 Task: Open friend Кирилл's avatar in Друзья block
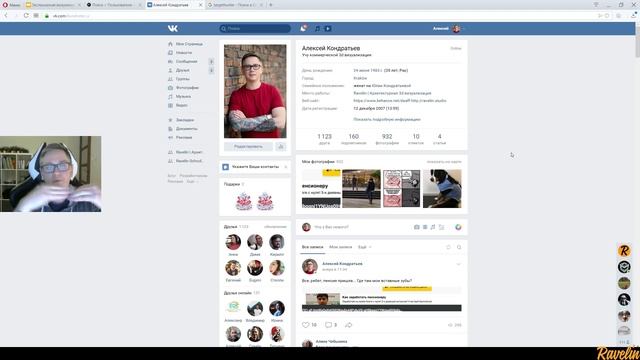pyautogui.click(x=277, y=242)
